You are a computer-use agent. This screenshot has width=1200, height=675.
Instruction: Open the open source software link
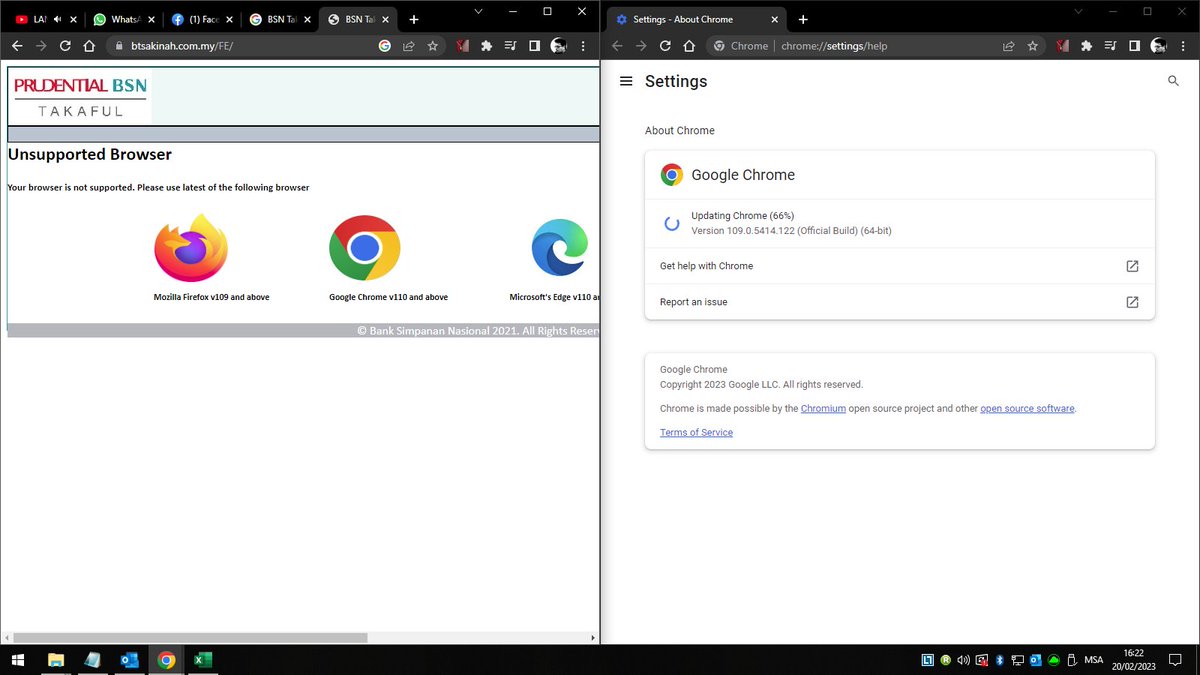[1027, 408]
